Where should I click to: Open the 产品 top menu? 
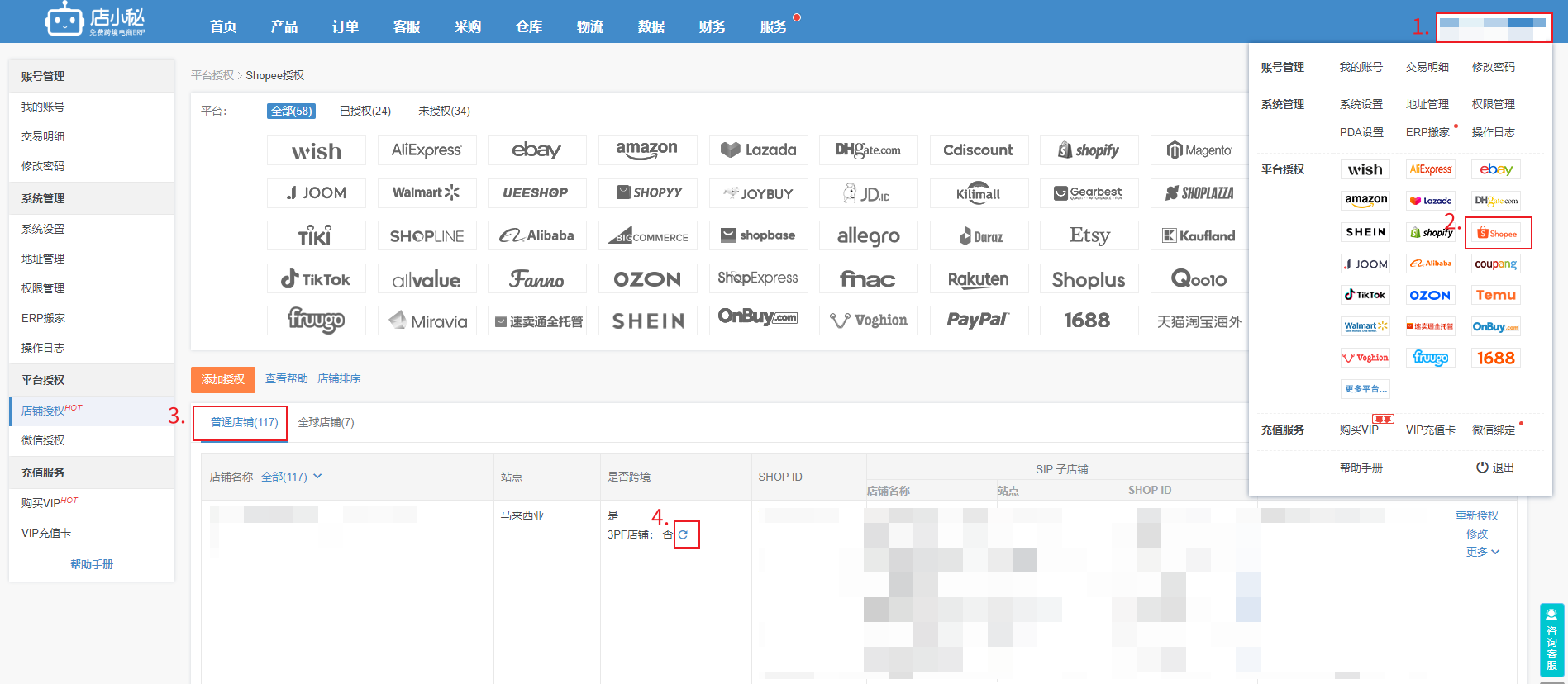pyautogui.click(x=284, y=26)
